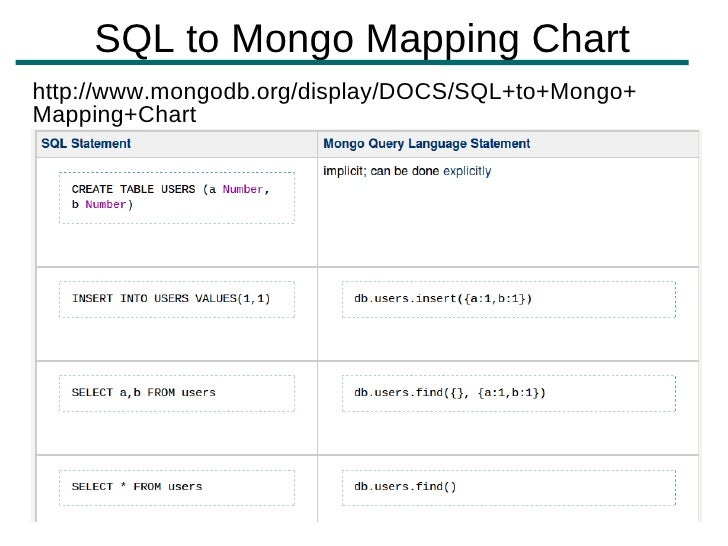Click the slide title SQL to Mongo Mapping Chart
The image size is (728, 546).
(x=362, y=39)
